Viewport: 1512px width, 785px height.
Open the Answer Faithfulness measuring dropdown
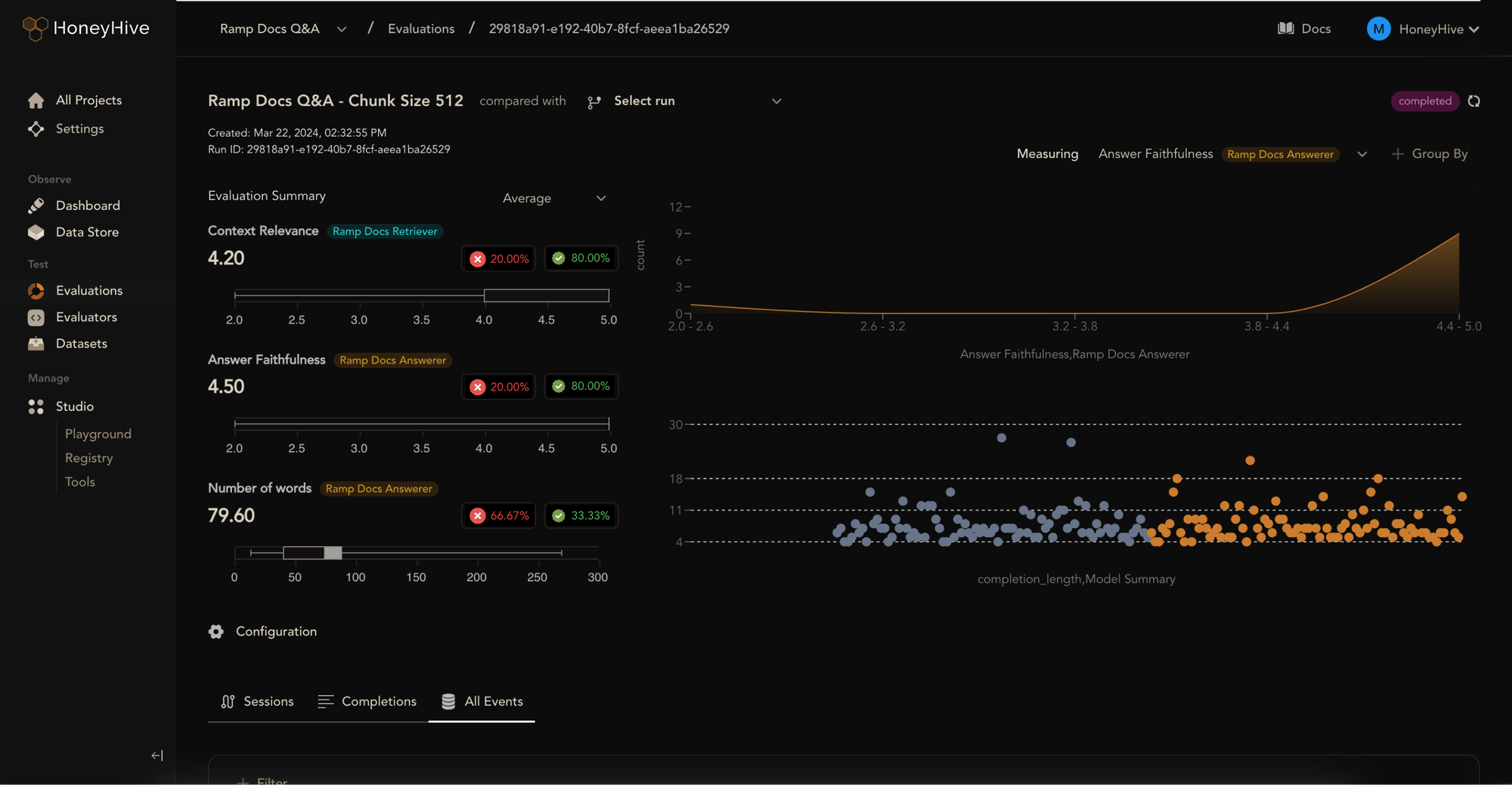coord(1362,154)
